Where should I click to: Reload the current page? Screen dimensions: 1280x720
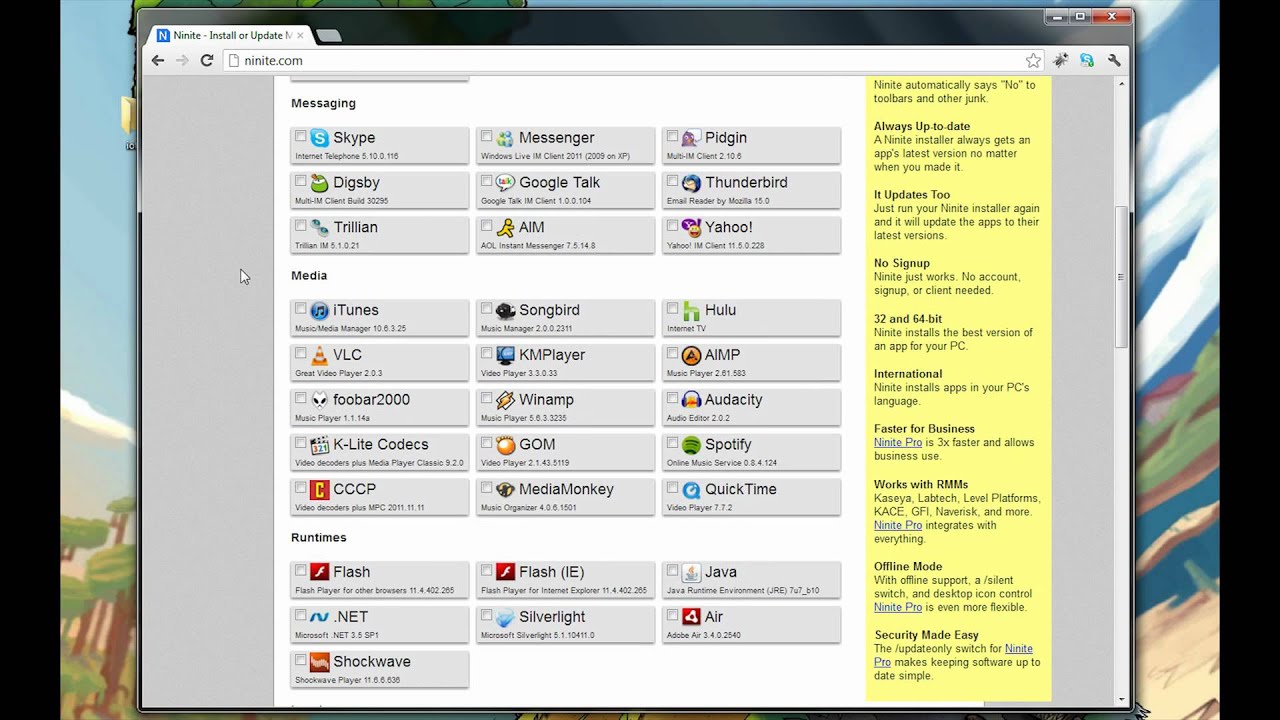point(207,60)
